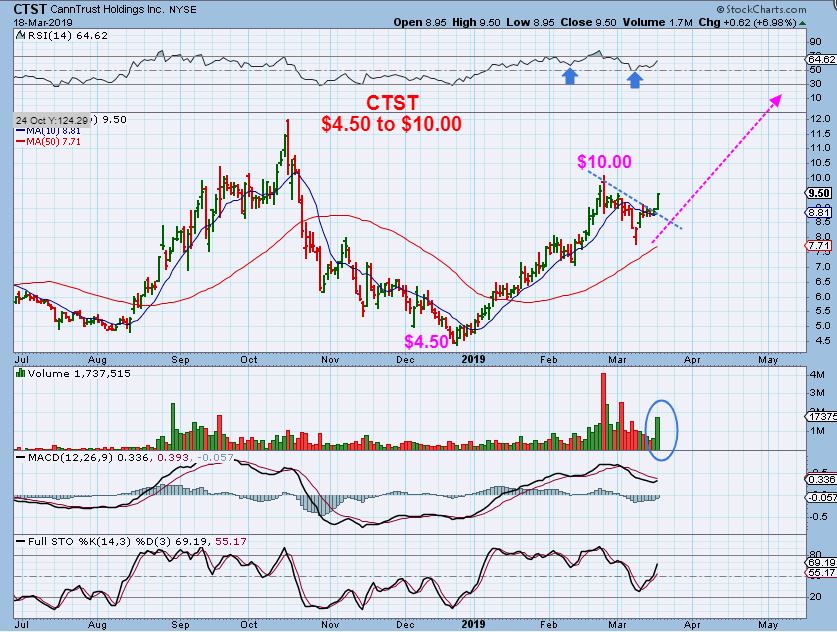837x632 pixels.
Task: Click the Low 8.95 value
Action: [531, 22]
